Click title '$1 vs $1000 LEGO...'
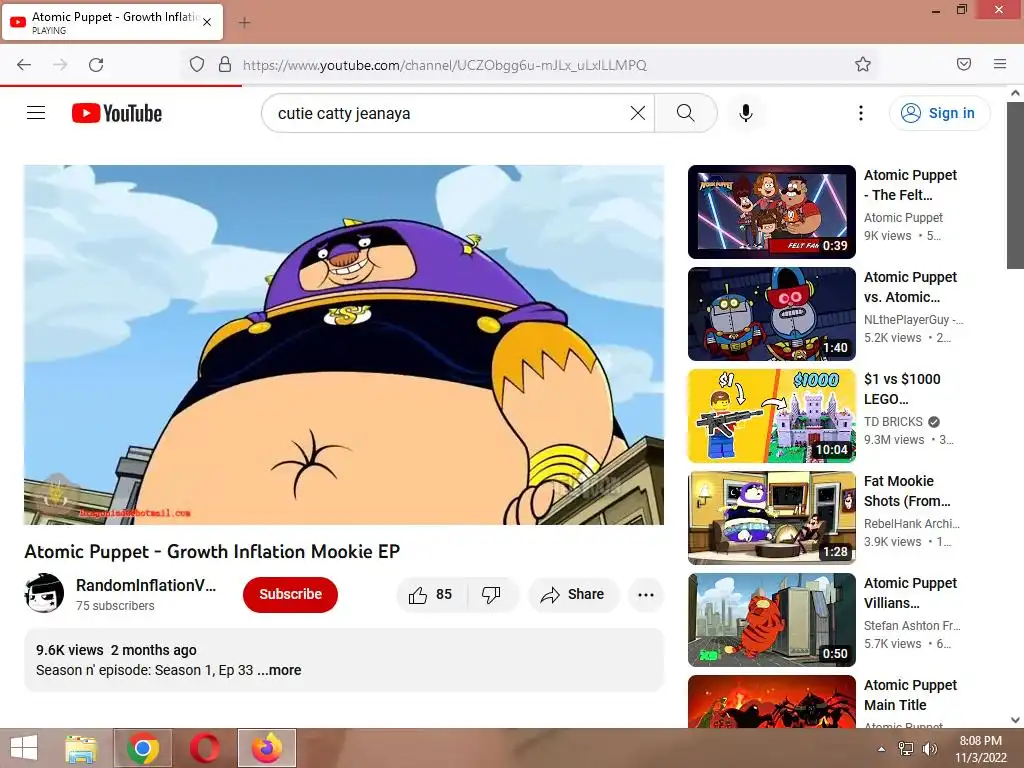Viewport: 1024px width, 768px height. pyautogui.click(x=903, y=389)
